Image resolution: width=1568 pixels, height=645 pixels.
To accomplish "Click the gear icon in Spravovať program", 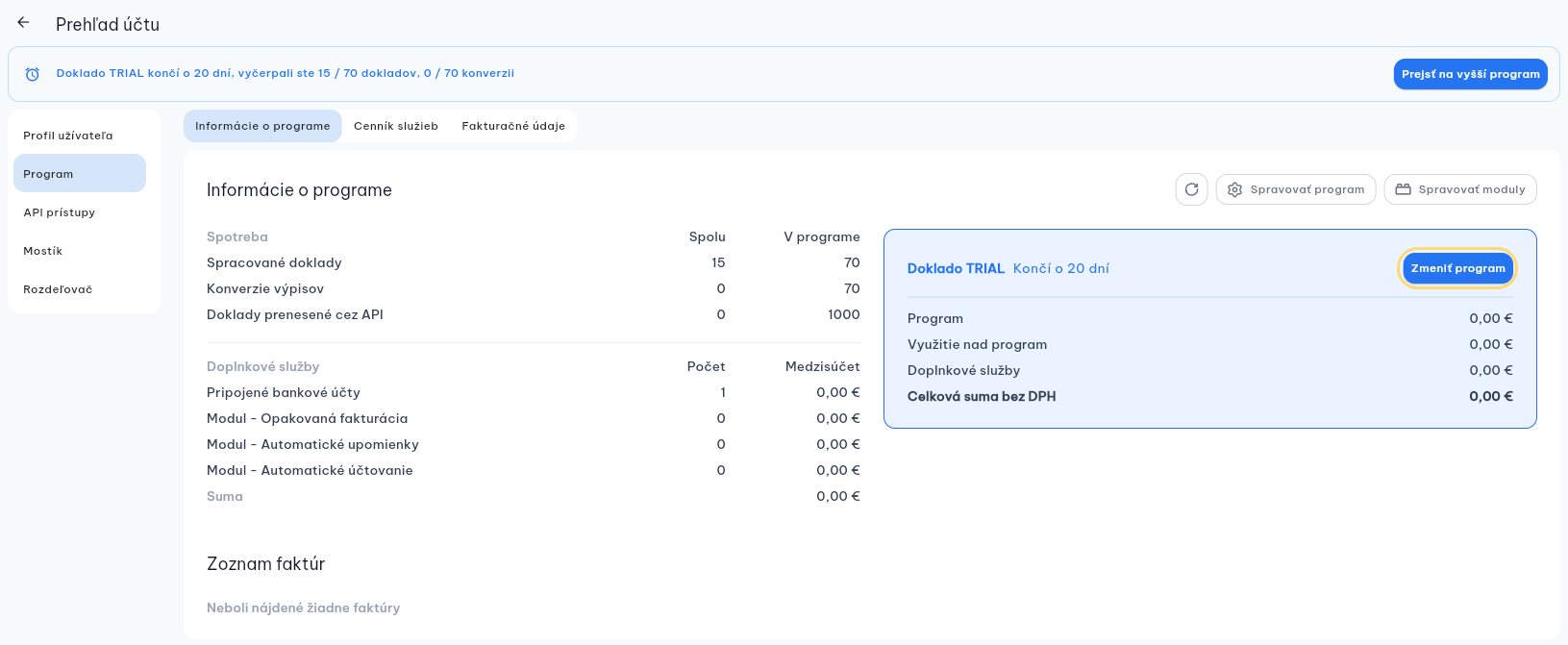I will coord(1235,189).
